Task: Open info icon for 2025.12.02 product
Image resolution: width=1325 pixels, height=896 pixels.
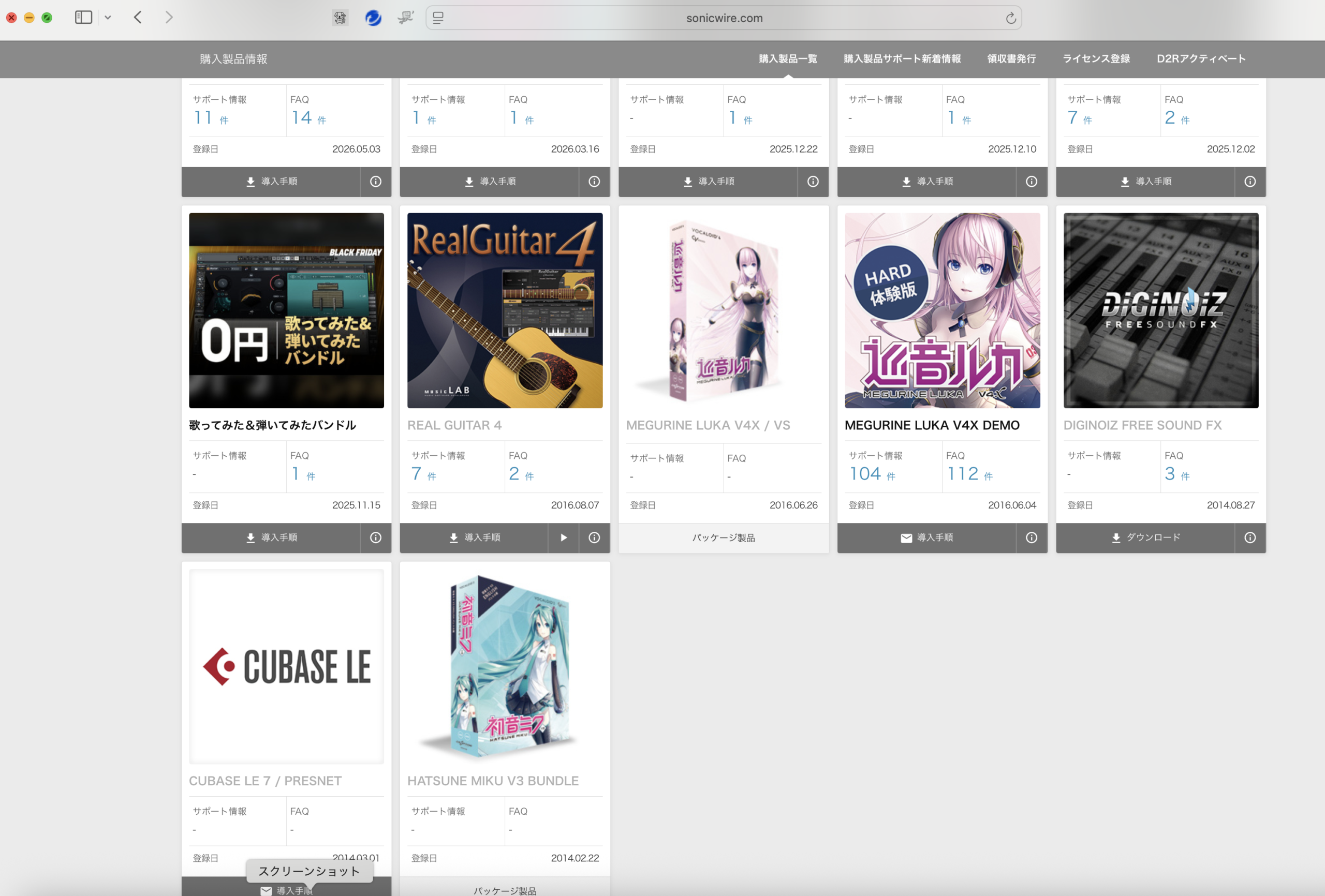Action: 1250,181
